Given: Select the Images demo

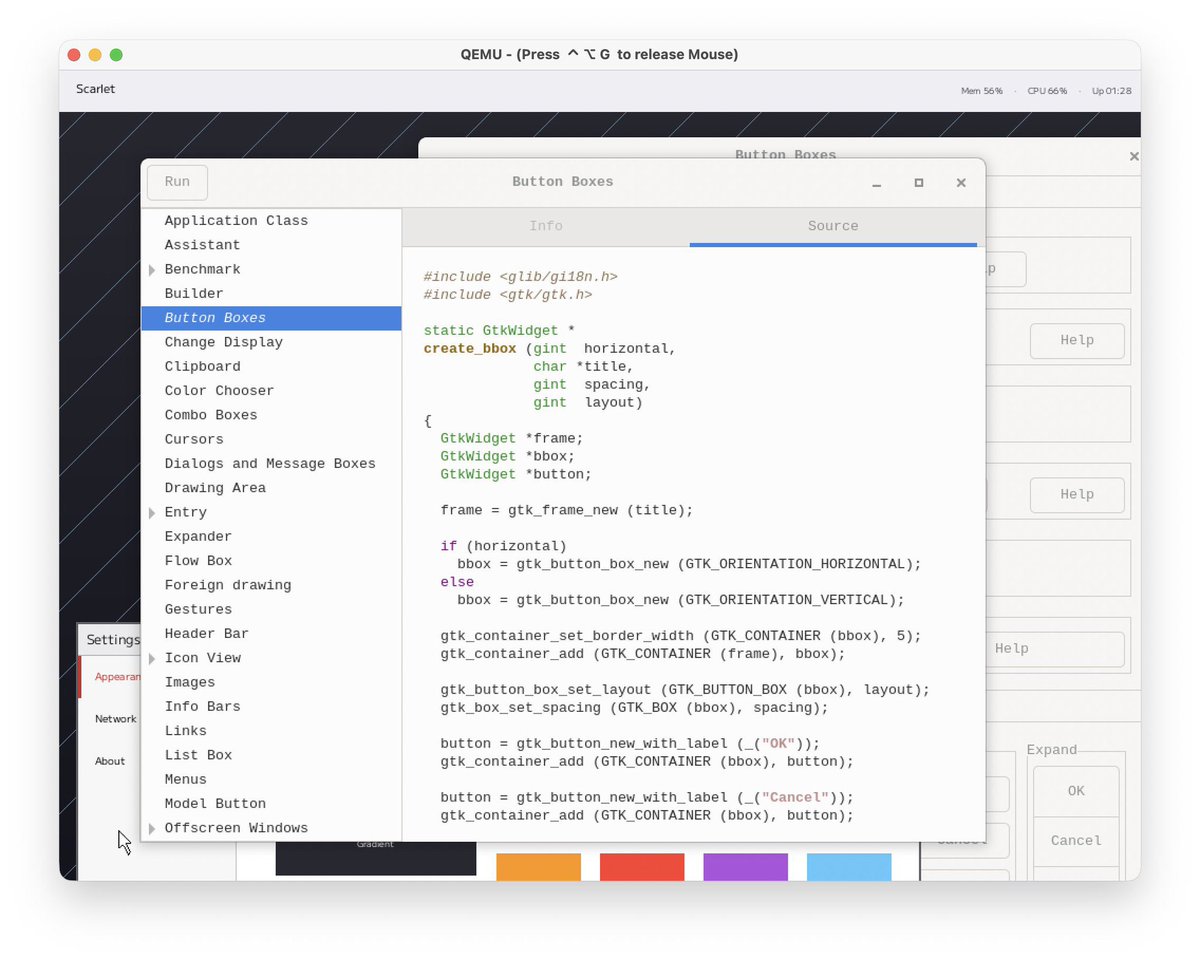Looking at the screenshot, I should (271, 682).
